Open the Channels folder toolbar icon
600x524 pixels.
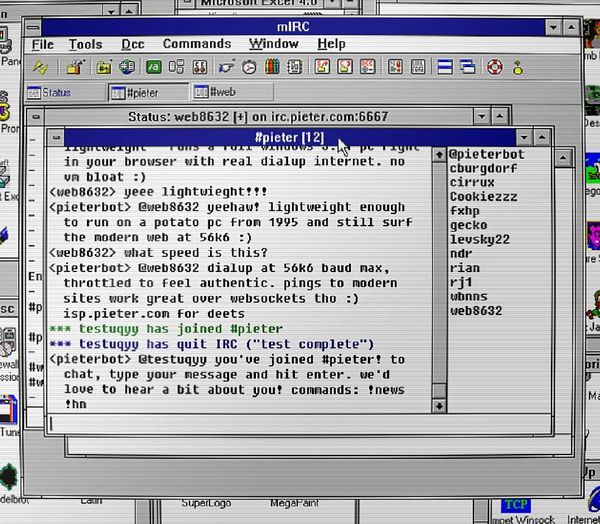(103, 67)
